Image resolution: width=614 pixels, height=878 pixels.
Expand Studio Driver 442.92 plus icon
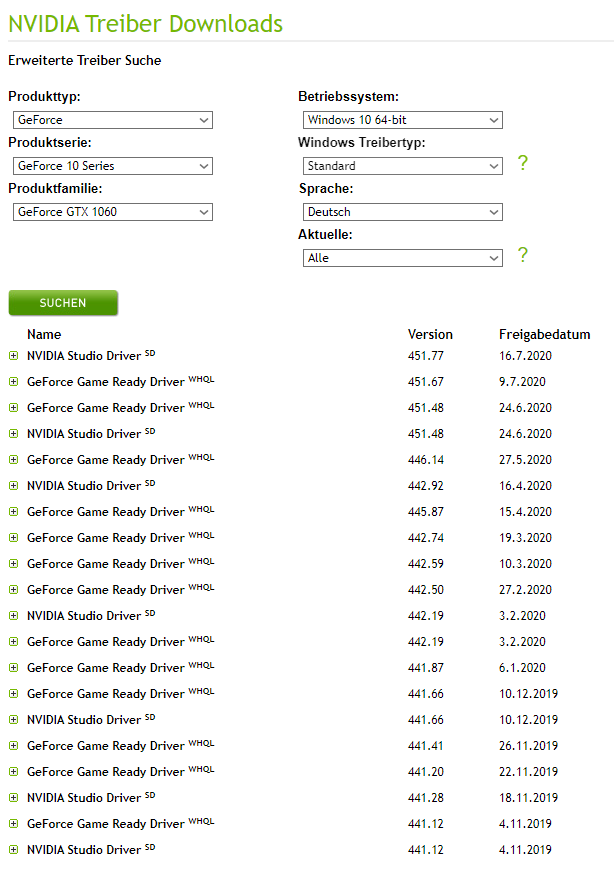point(13,485)
